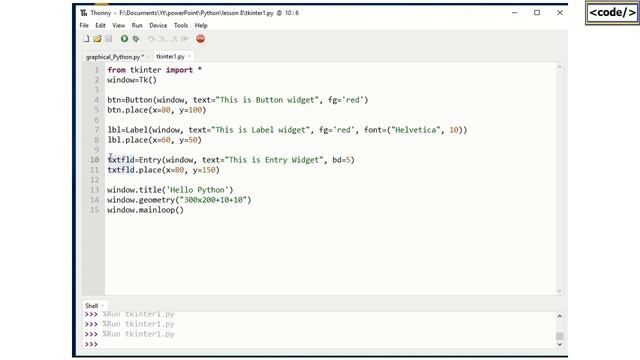
Task: Open a file with the folder icon
Action: pos(97,39)
